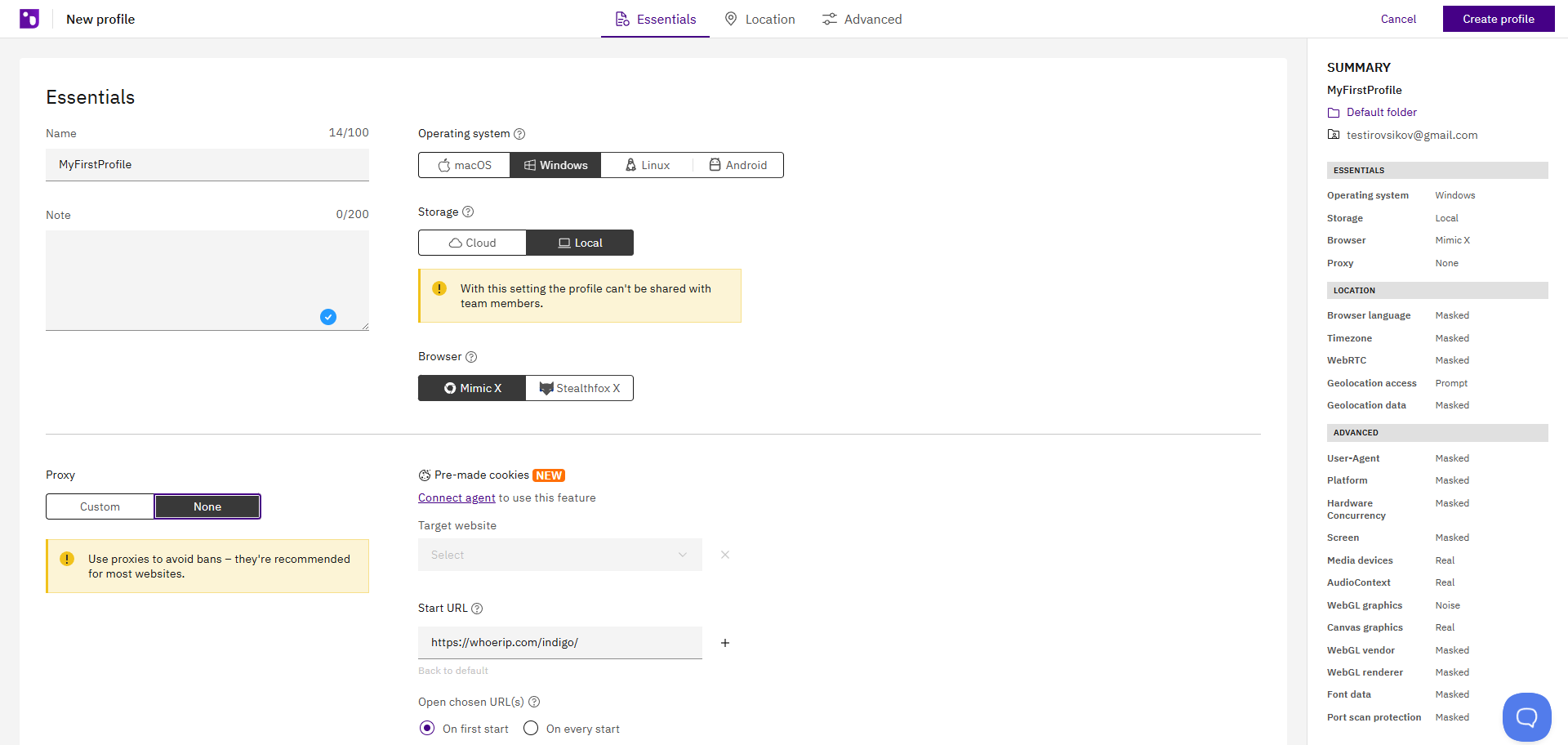Open the Target website Select dropdown
This screenshot has width=1568, height=745.
559,555
